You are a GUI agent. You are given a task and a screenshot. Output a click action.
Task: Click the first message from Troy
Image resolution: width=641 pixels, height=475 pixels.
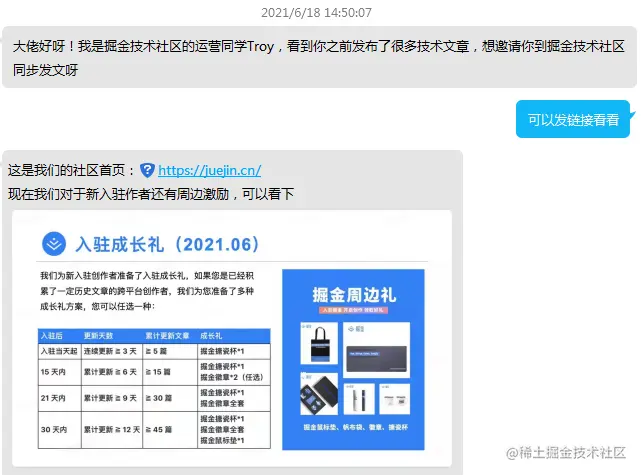[x=319, y=57]
